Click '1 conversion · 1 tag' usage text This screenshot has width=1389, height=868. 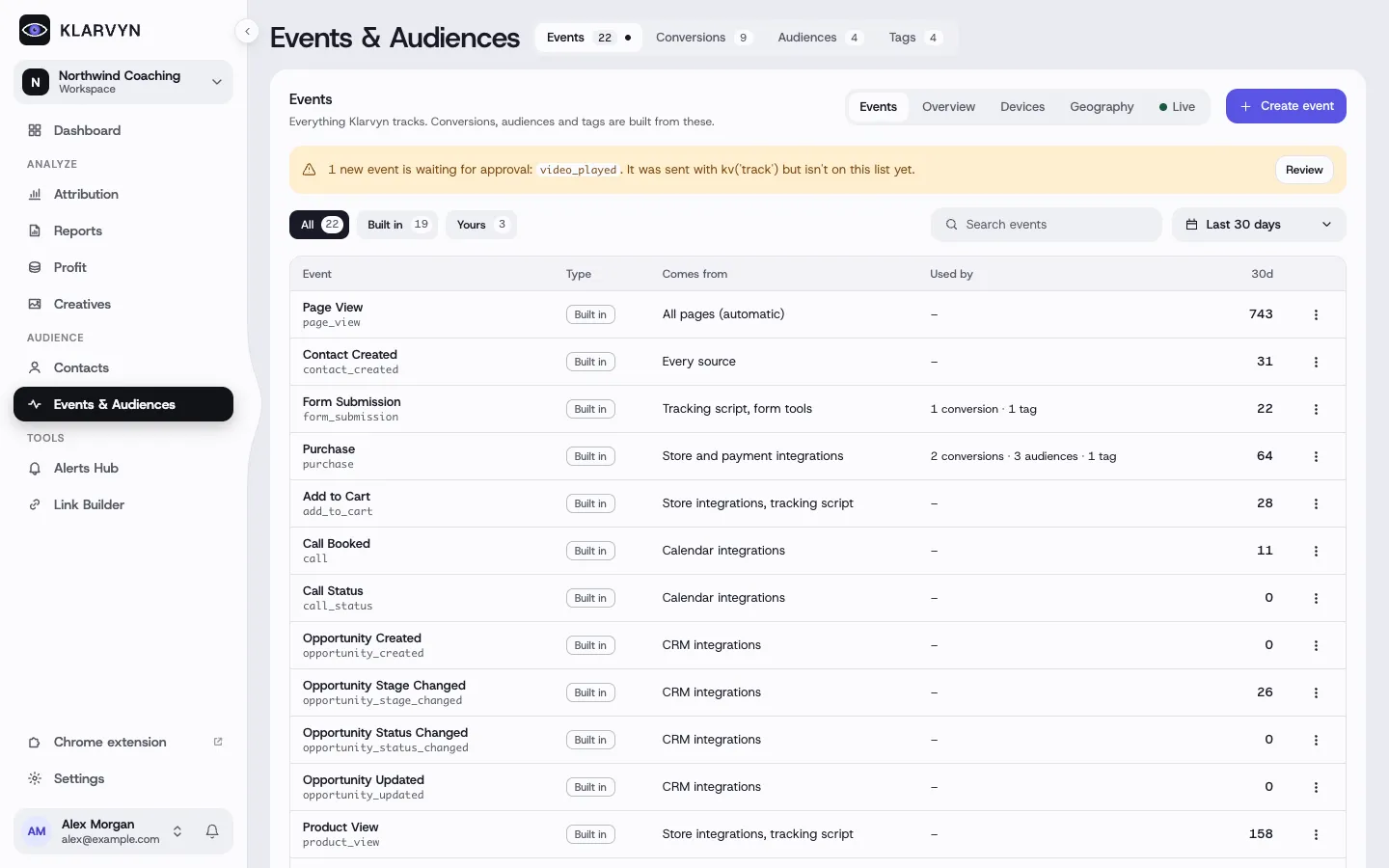click(984, 409)
